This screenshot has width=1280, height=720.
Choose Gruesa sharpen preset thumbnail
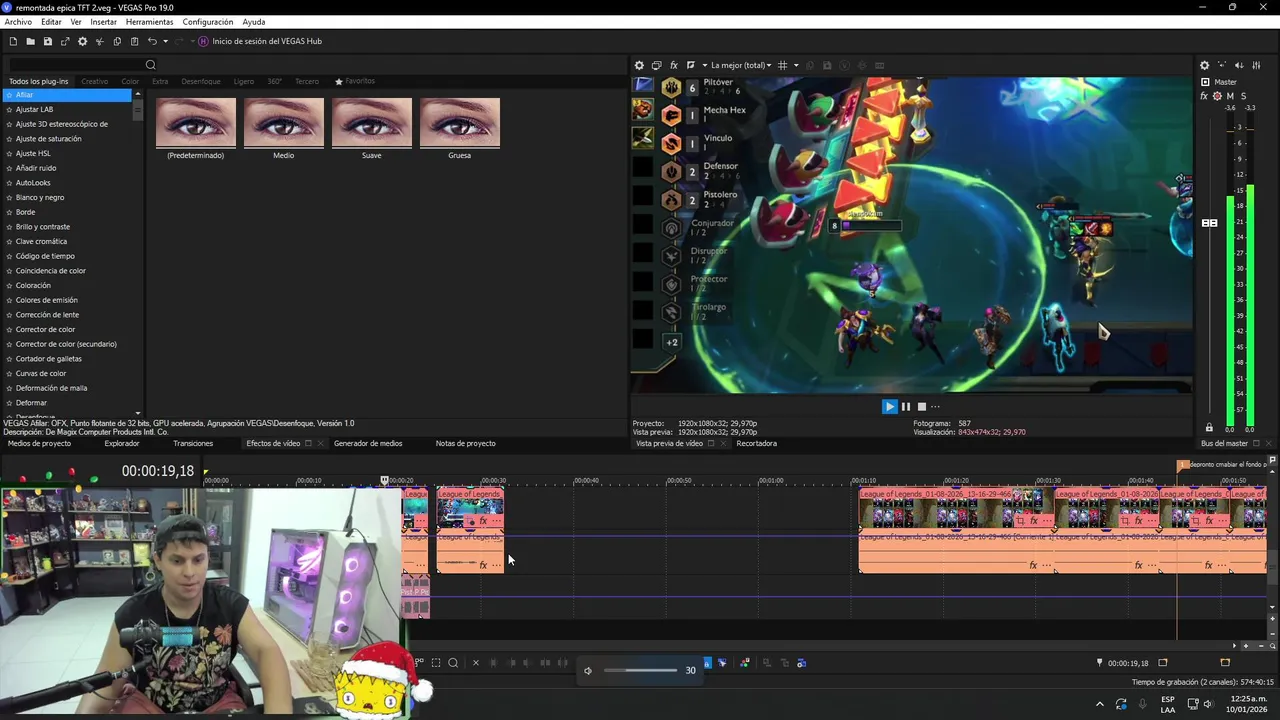pos(460,123)
